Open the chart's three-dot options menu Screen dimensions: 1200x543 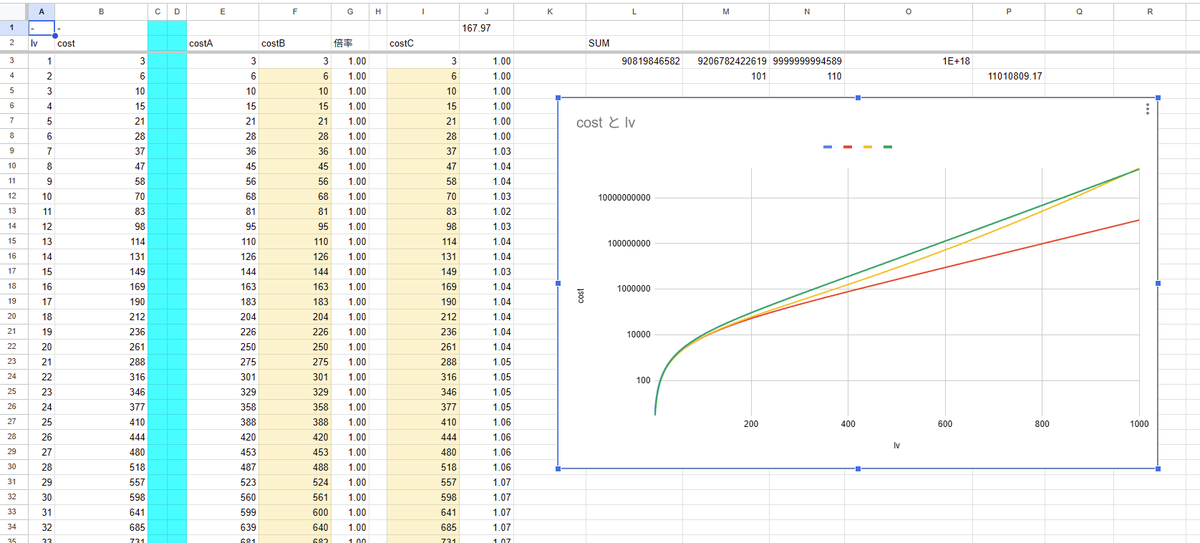pos(1146,110)
